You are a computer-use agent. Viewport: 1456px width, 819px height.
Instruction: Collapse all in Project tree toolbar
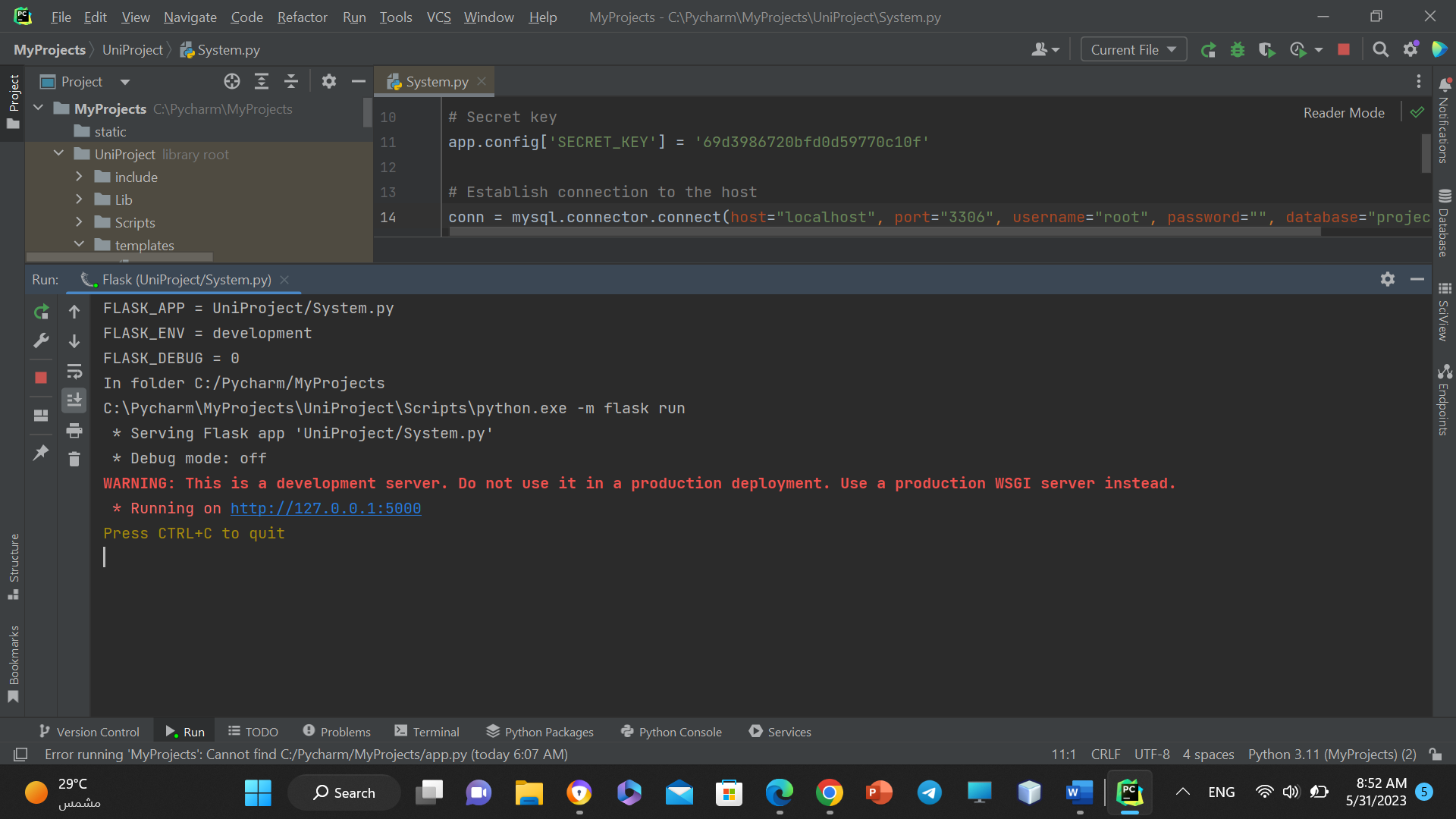pyautogui.click(x=291, y=82)
